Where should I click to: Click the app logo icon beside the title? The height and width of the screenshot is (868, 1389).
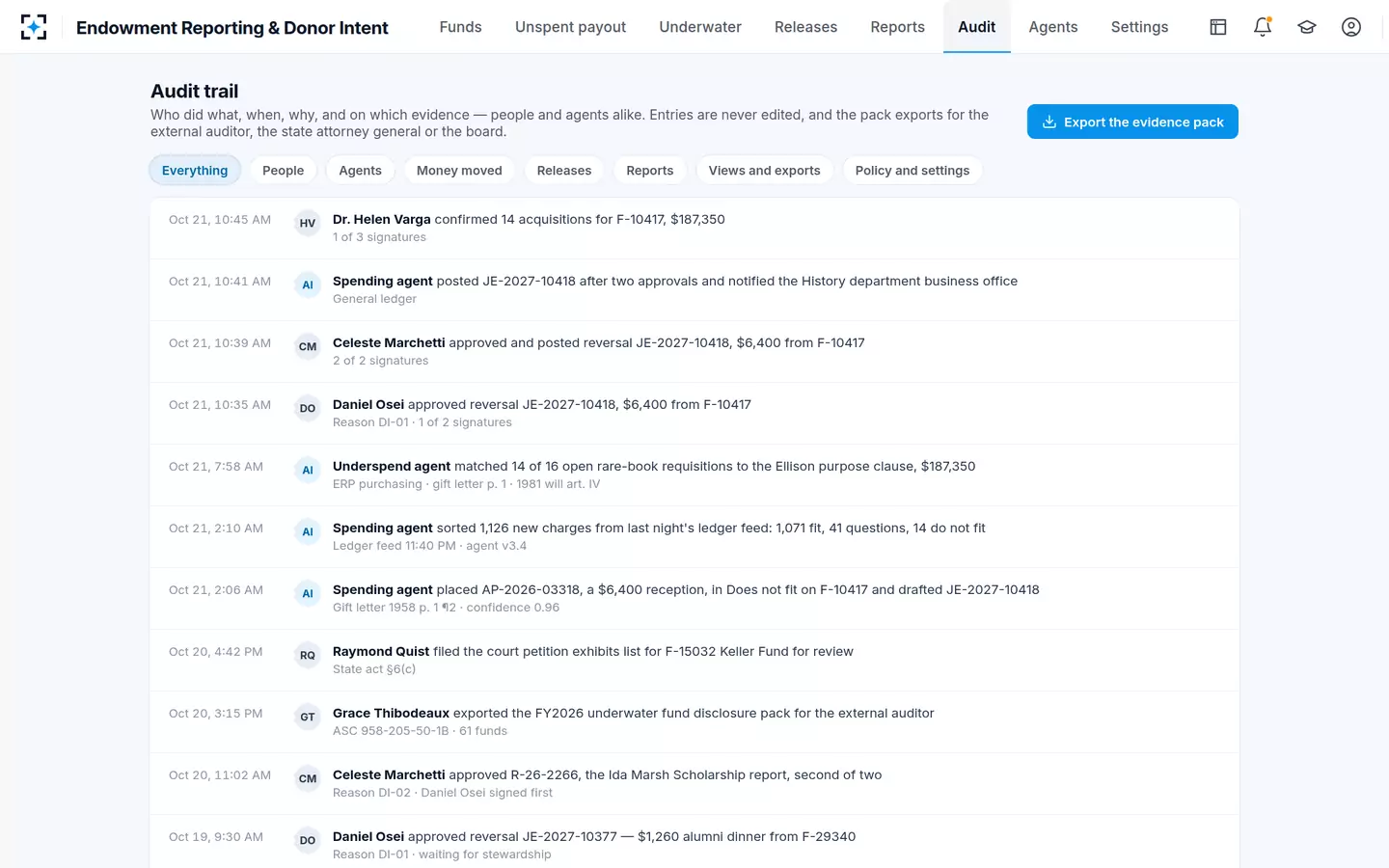(34, 27)
